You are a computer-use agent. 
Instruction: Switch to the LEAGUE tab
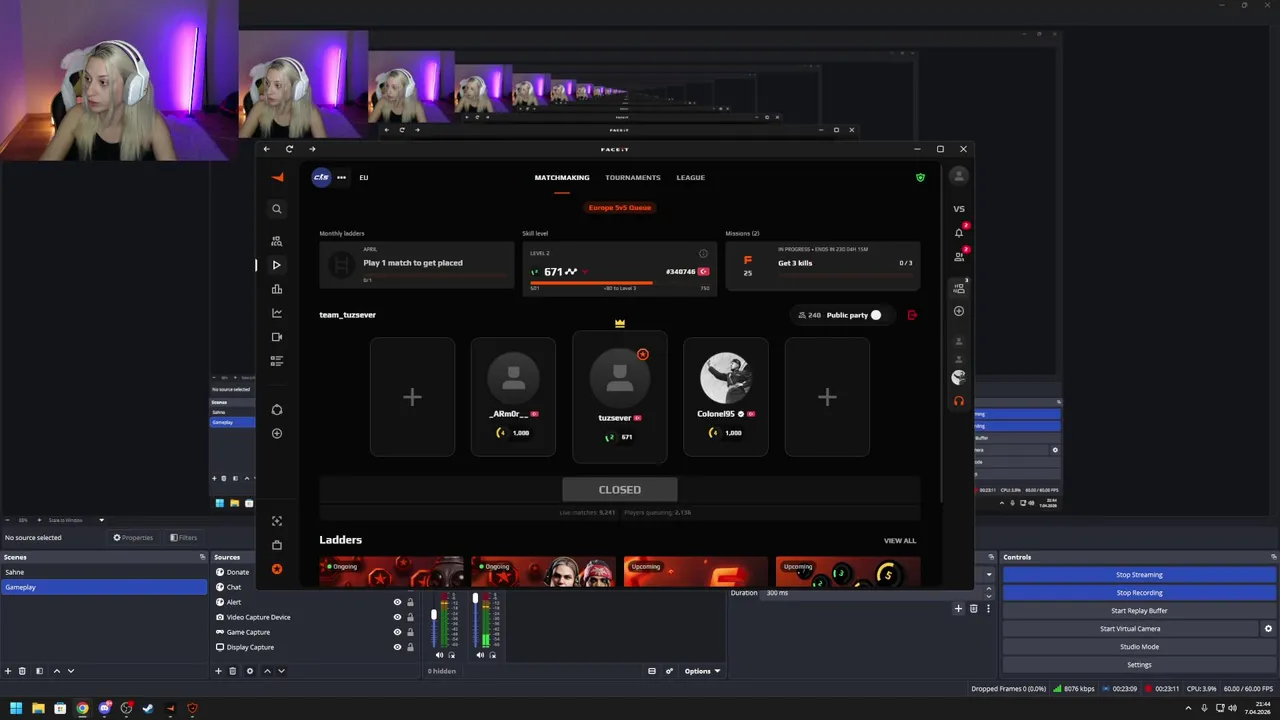[691, 178]
